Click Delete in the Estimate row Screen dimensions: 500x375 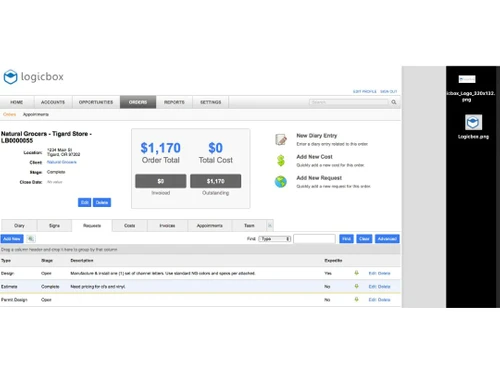coord(384,286)
